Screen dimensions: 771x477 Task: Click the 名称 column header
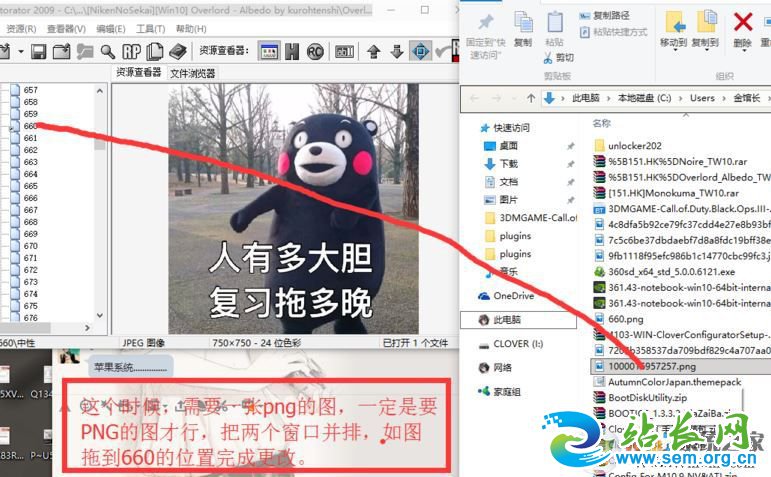click(601, 123)
